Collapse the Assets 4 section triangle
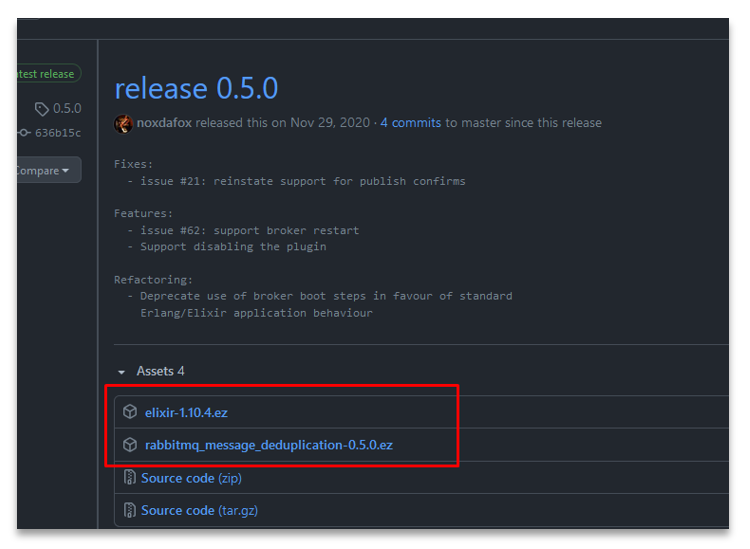 121,372
